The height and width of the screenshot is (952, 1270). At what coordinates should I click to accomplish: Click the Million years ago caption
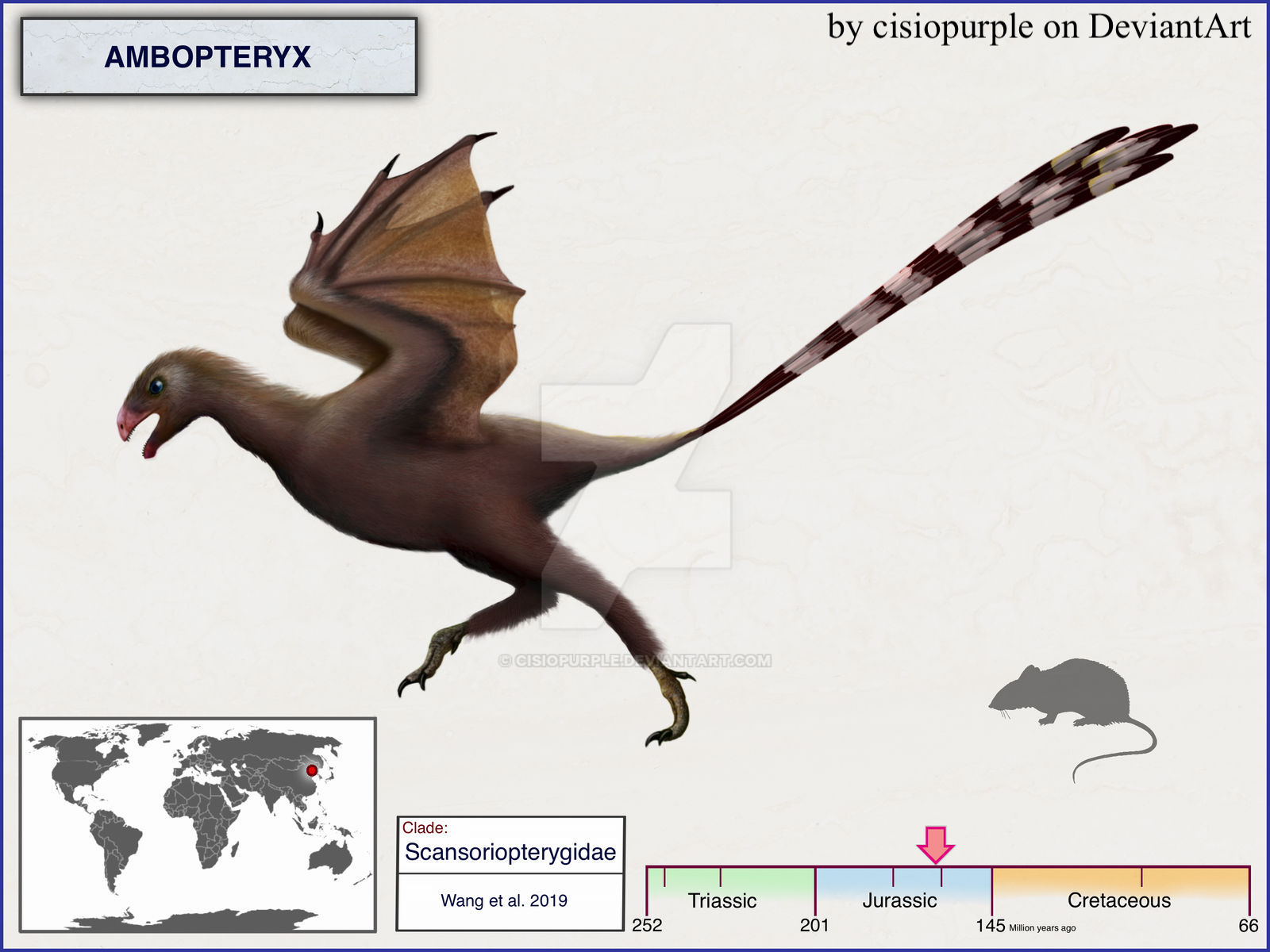[1042, 927]
